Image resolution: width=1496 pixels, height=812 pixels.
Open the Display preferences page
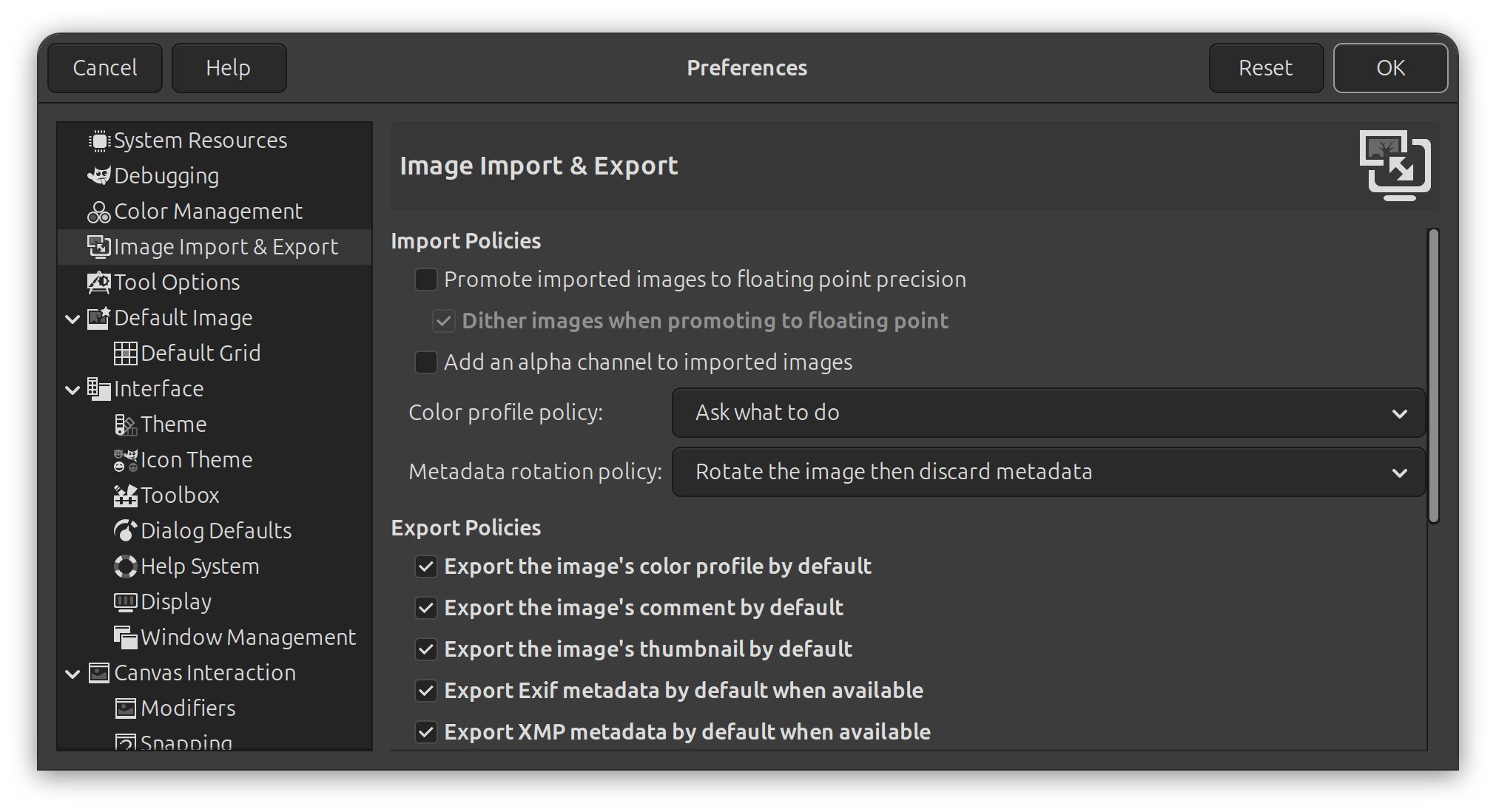(215, 602)
